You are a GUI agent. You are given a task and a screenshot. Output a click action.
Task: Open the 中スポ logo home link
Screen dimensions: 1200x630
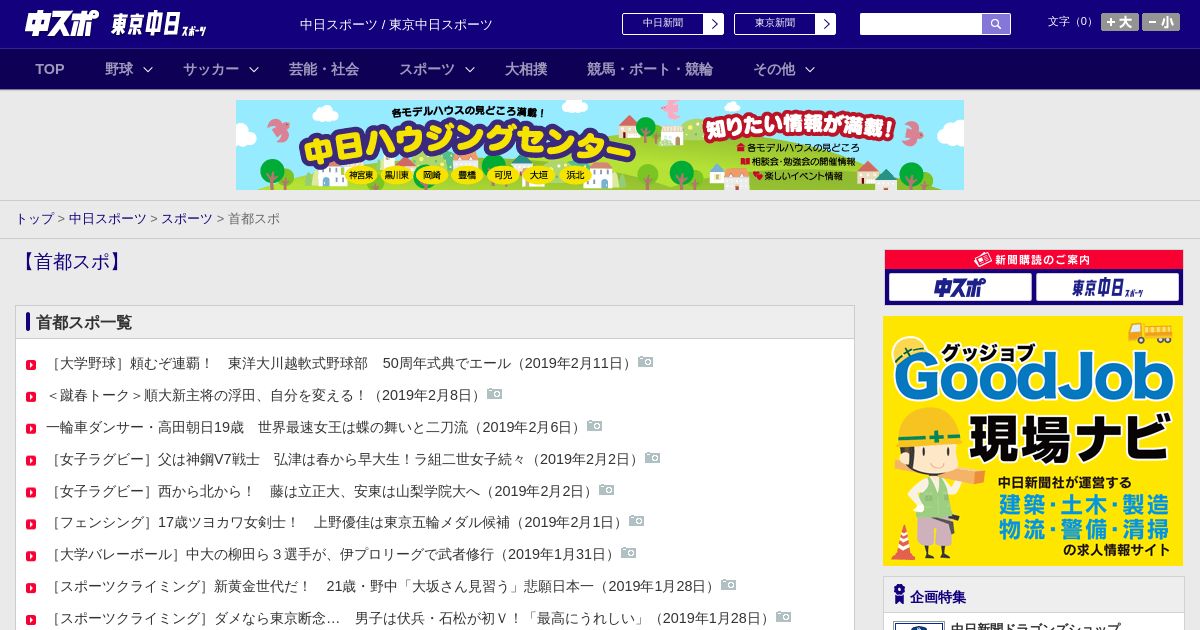pos(62,23)
